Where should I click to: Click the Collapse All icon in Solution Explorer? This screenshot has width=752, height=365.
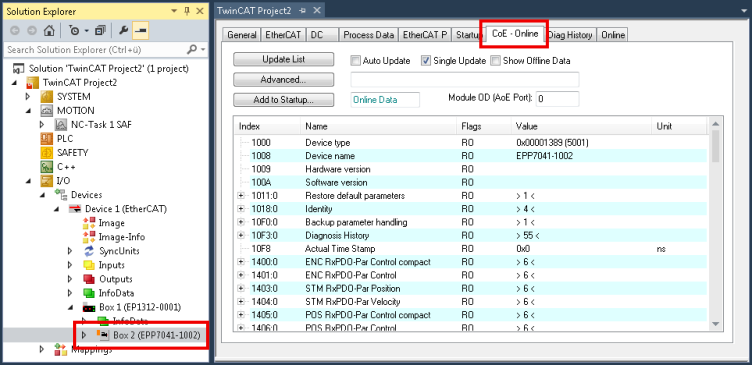[100, 31]
